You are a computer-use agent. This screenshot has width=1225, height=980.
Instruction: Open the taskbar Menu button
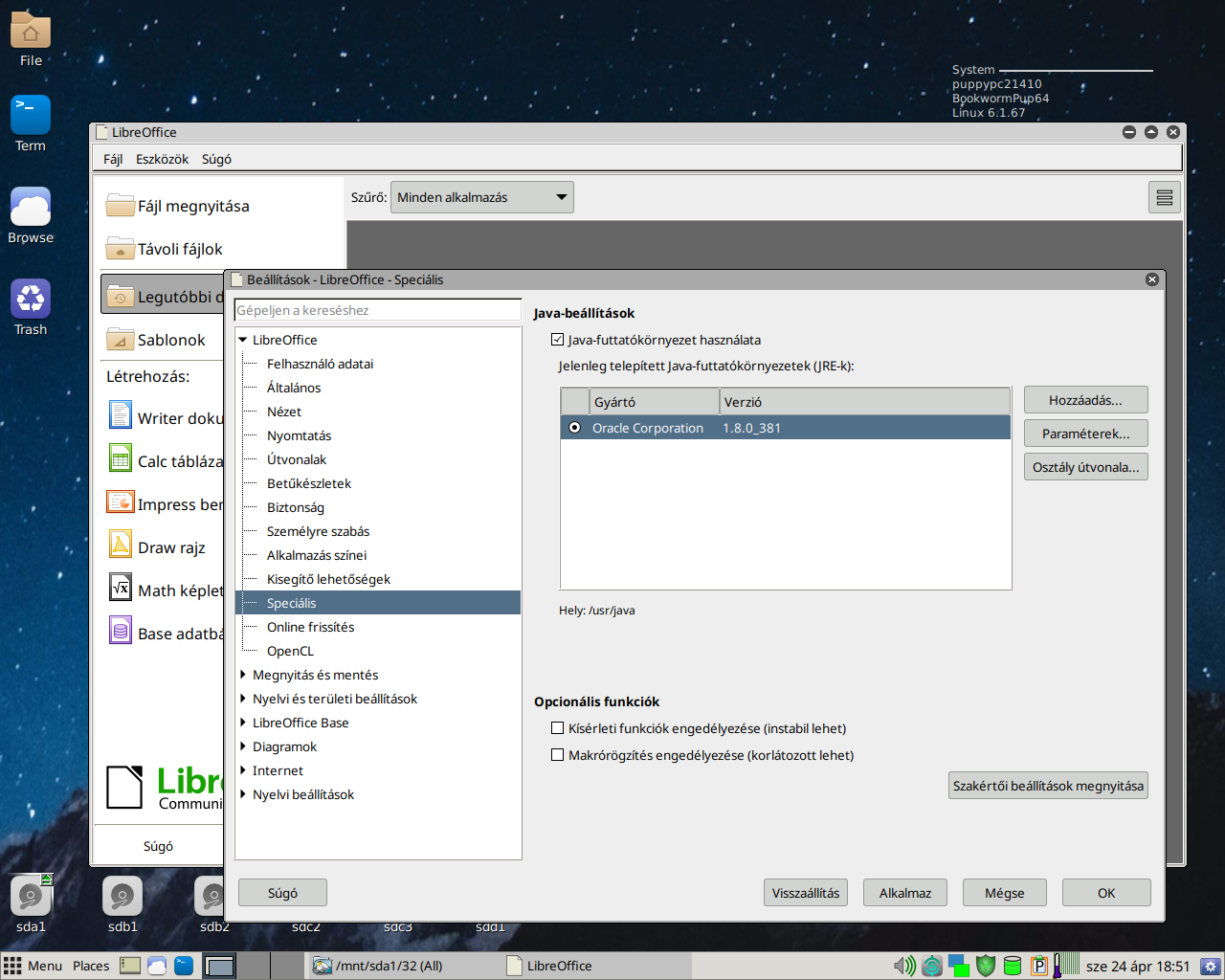pos(33,966)
